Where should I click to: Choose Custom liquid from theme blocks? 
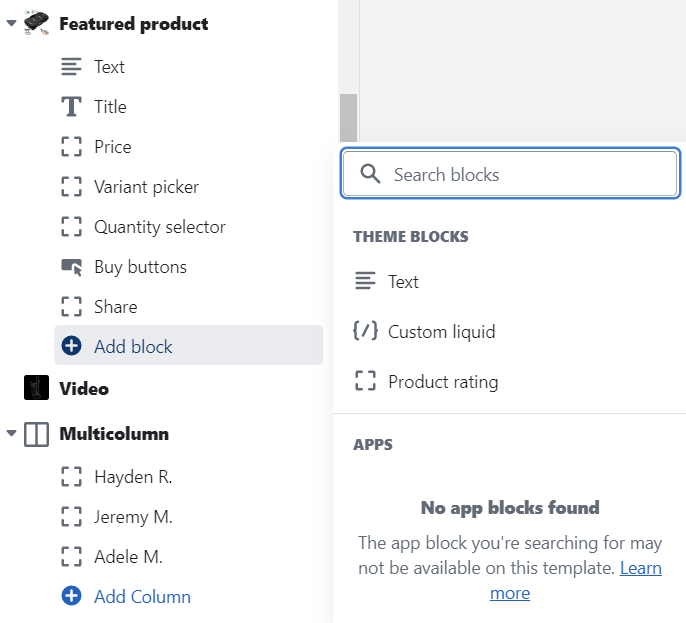(x=441, y=332)
